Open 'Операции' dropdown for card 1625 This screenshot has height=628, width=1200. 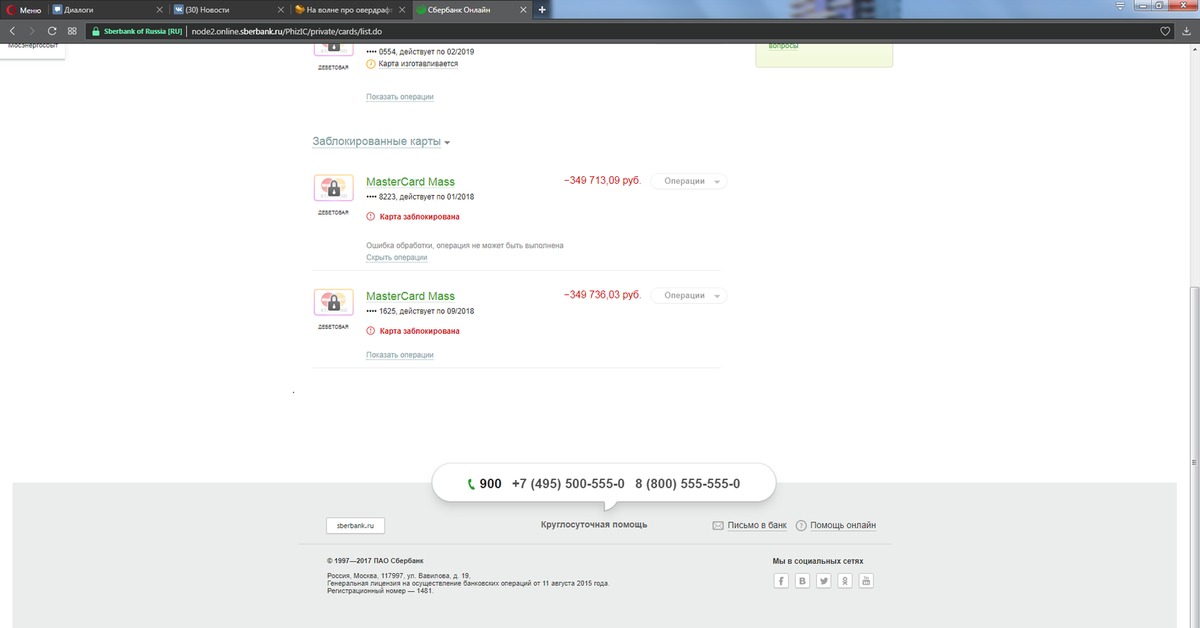pyautogui.click(x=689, y=295)
